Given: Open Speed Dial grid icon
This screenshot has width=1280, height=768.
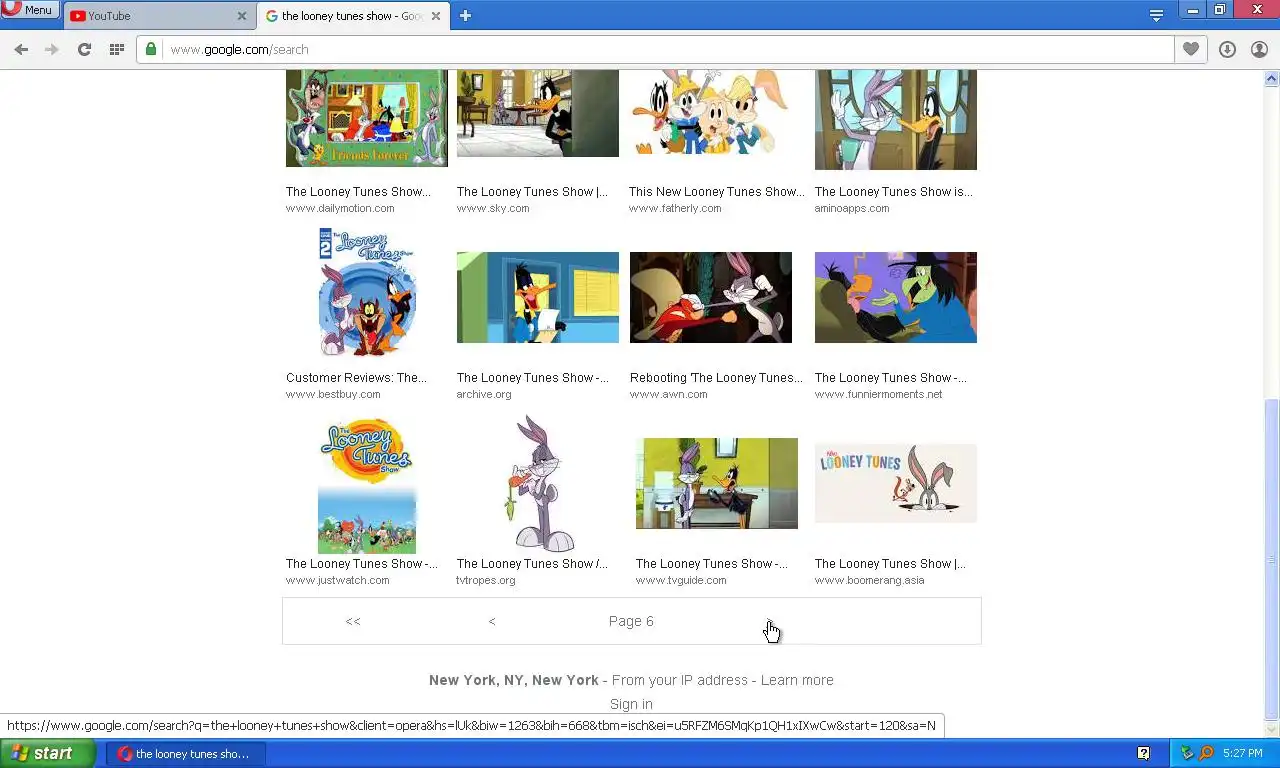Looking at the screenshot, I should 116,49.
